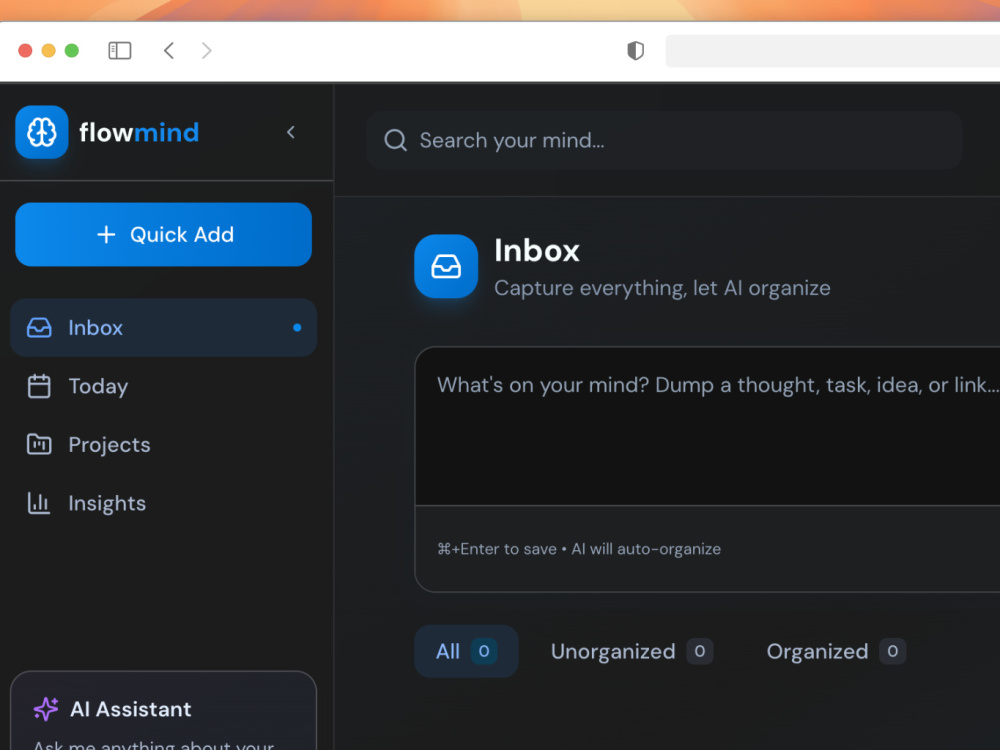Image resolution: width=1000 pixels, height=750 pixels.
Task: Go to Projects in the sidebar
Action: [x=163, y=445]
